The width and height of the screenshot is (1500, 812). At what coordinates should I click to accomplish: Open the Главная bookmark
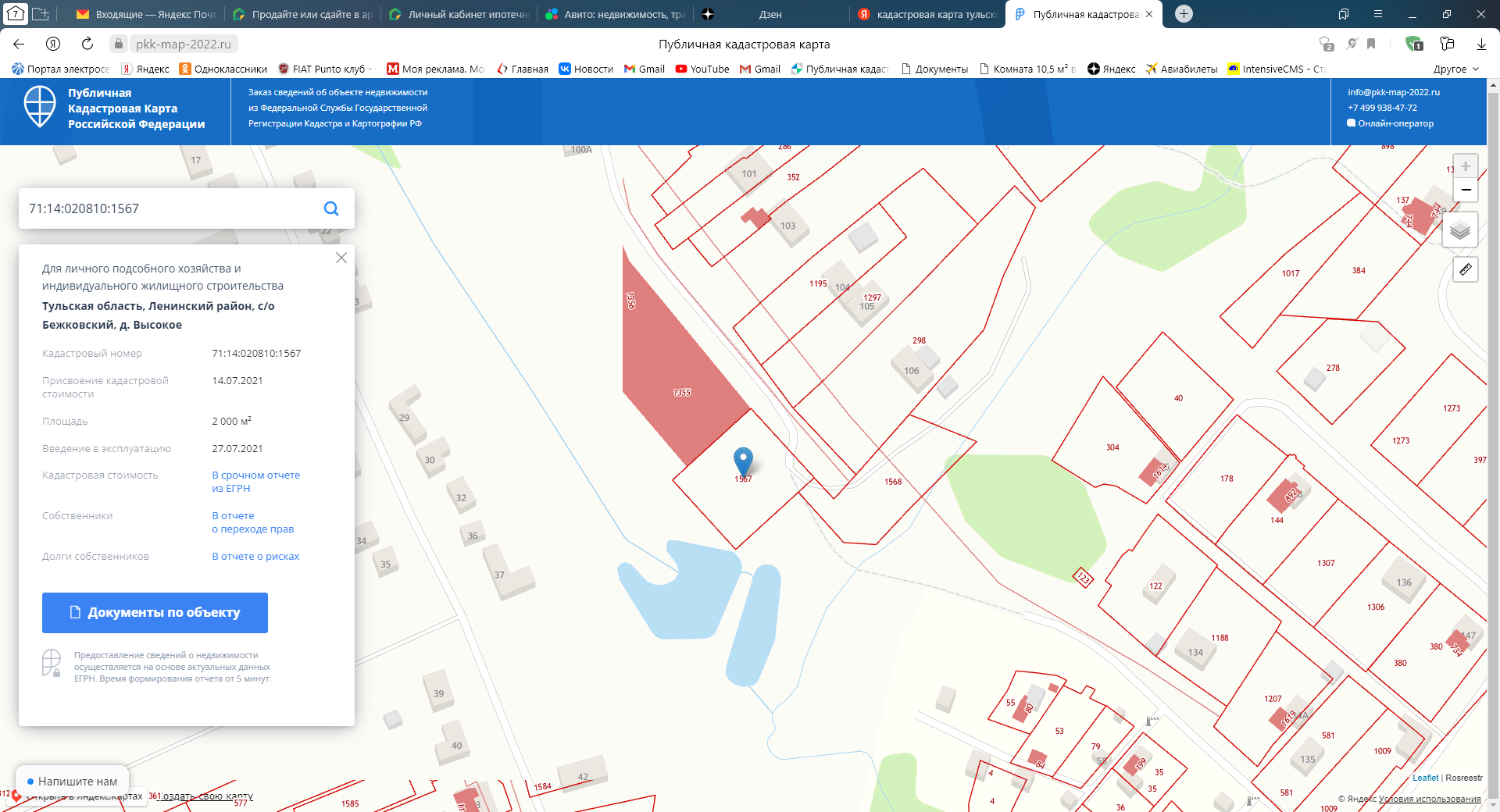(523, 69)
